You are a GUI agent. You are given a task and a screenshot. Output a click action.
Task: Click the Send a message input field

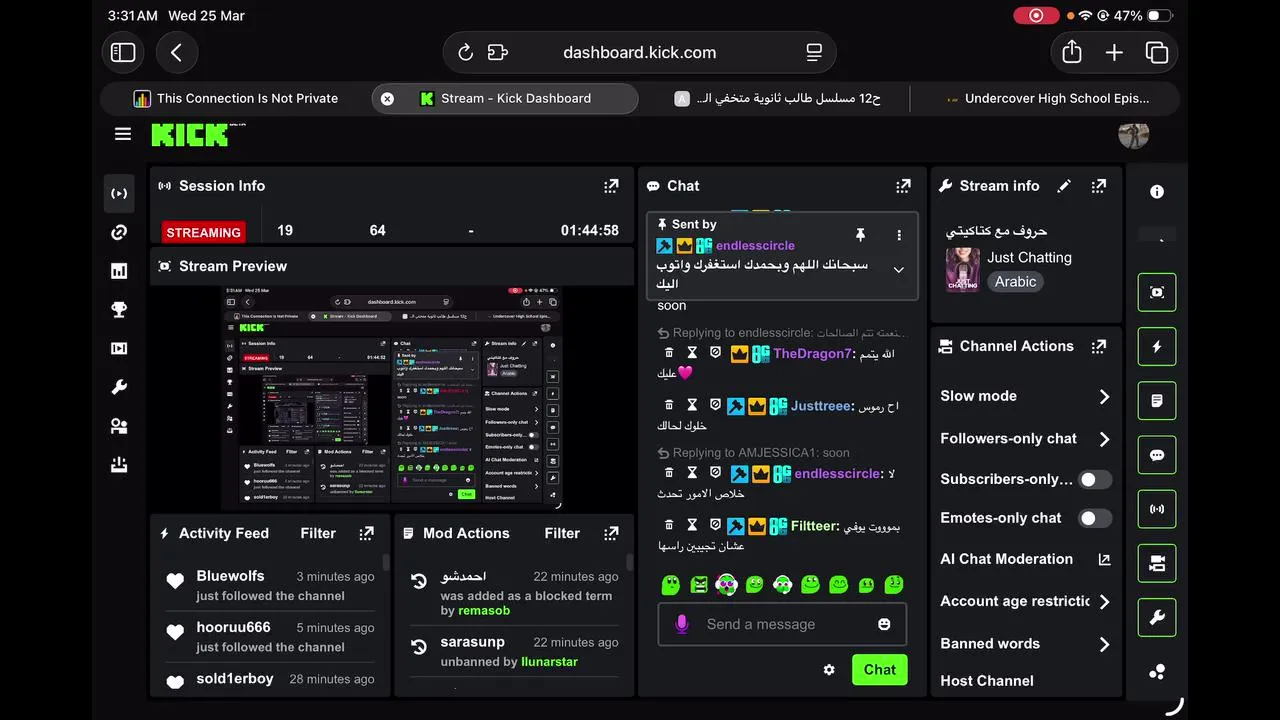(x=782, y=624)
